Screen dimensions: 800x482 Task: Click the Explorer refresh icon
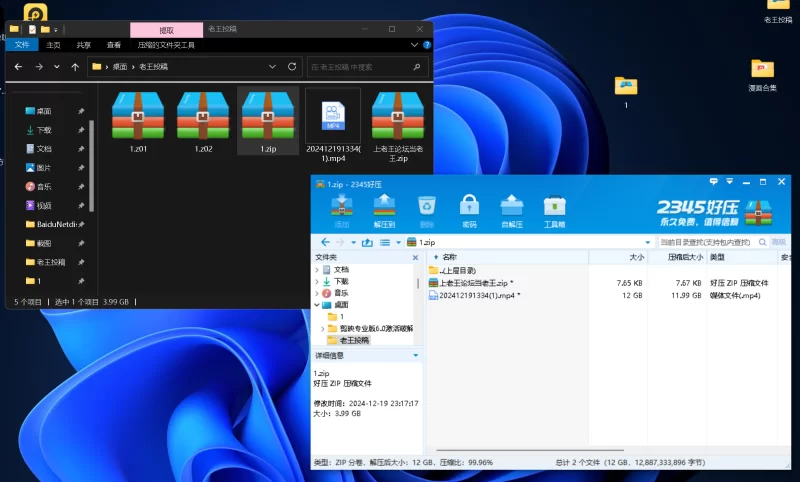tap(292, 66)
